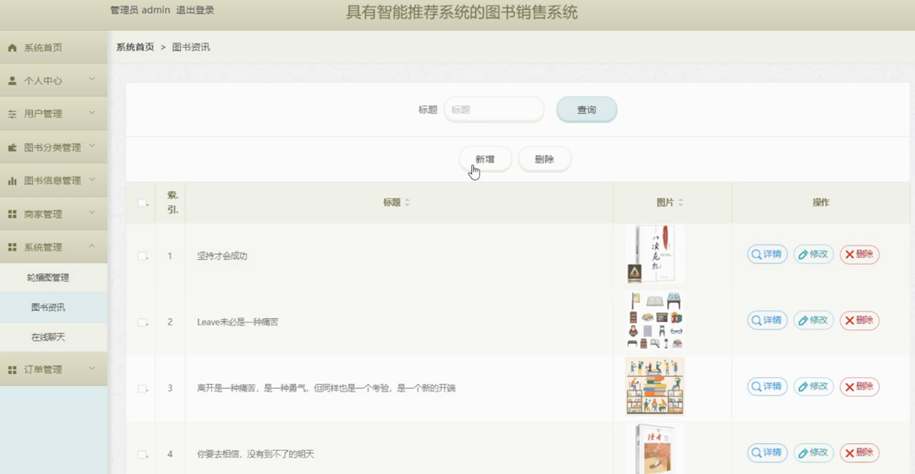
Task: Click the person icon for 个人中心
Action: pos(12,81)
